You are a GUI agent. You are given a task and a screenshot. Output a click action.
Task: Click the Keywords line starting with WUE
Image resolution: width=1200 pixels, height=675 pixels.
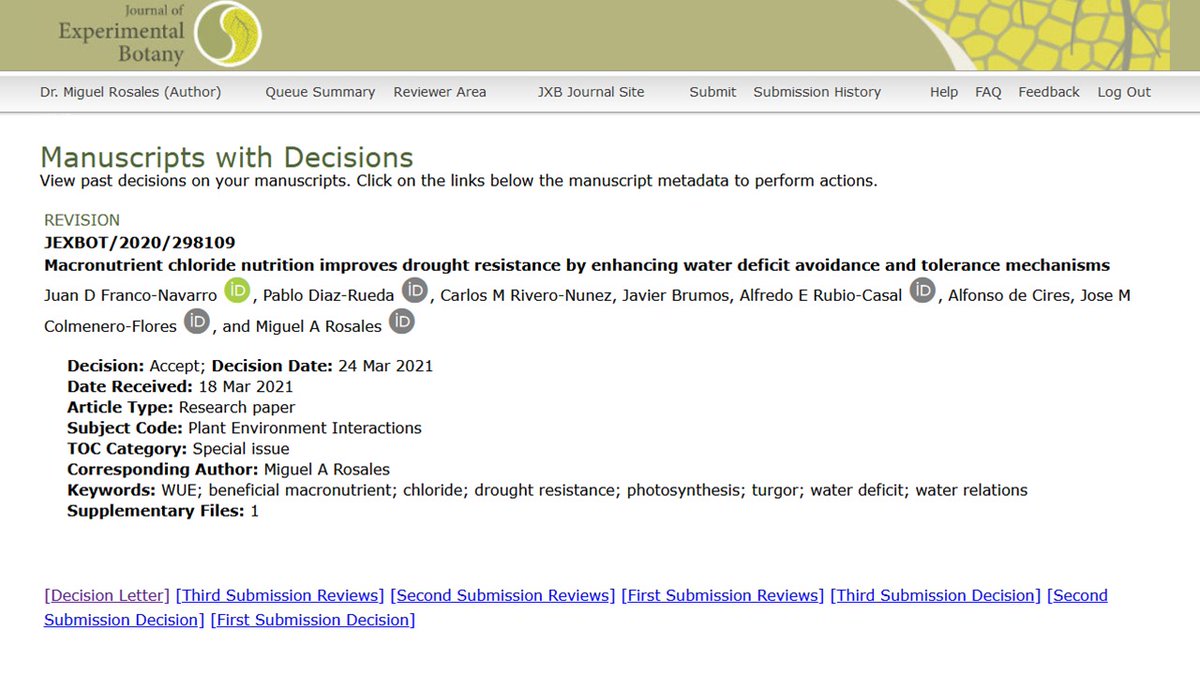click(547, 490)
